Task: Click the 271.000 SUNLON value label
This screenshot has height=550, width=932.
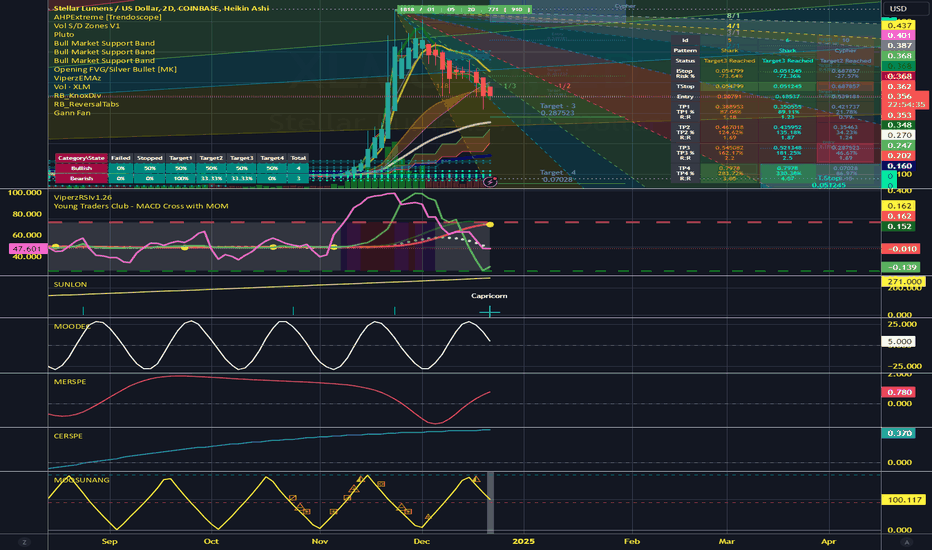Action: point(903,282)
